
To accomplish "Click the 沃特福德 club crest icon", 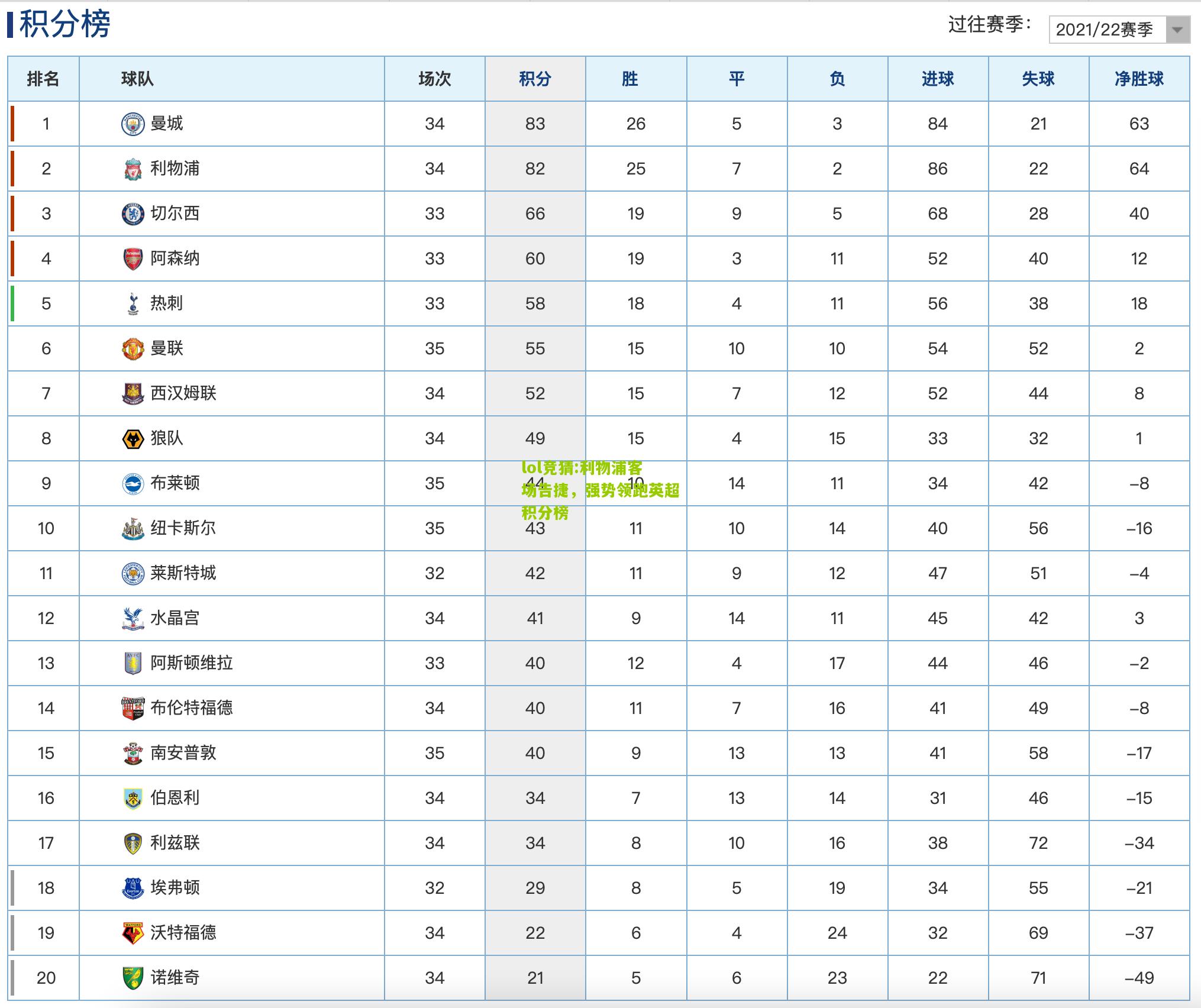I will 133,933.
